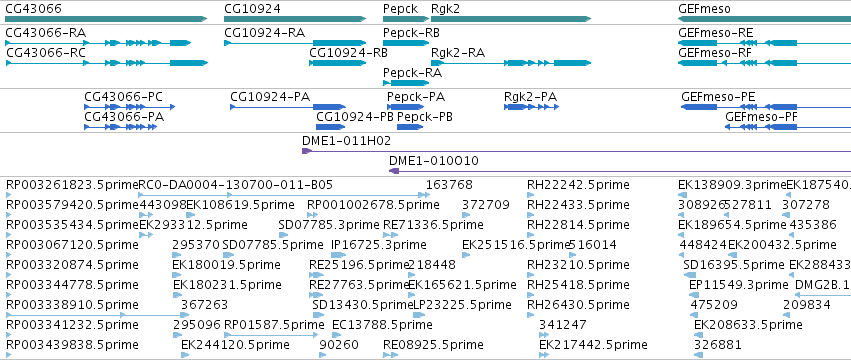Select the CG10924 gene glyph
The height and width of the screenshot is (360, 851).
point(295,20)
